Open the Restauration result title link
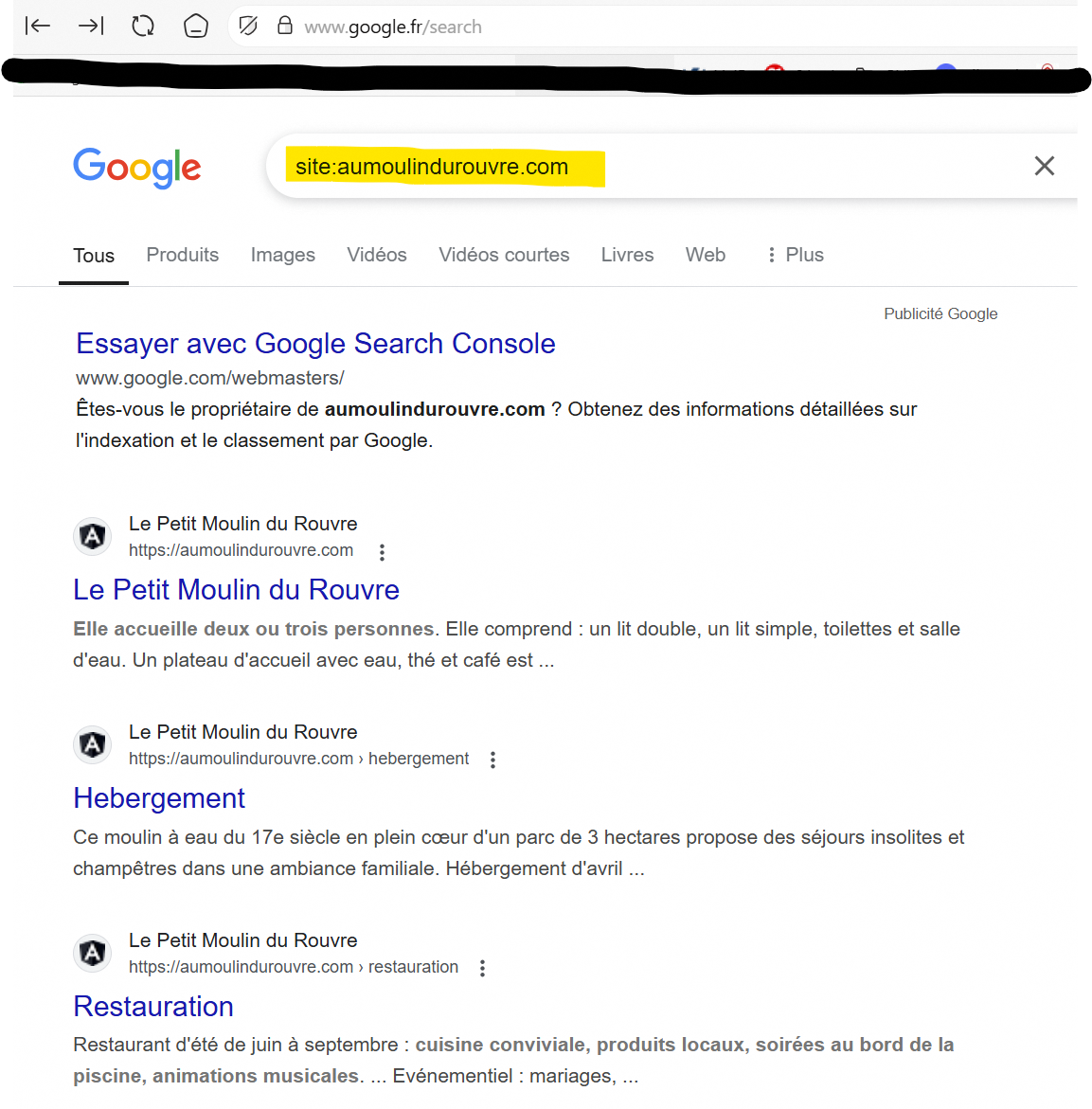 coord(153,1007)
